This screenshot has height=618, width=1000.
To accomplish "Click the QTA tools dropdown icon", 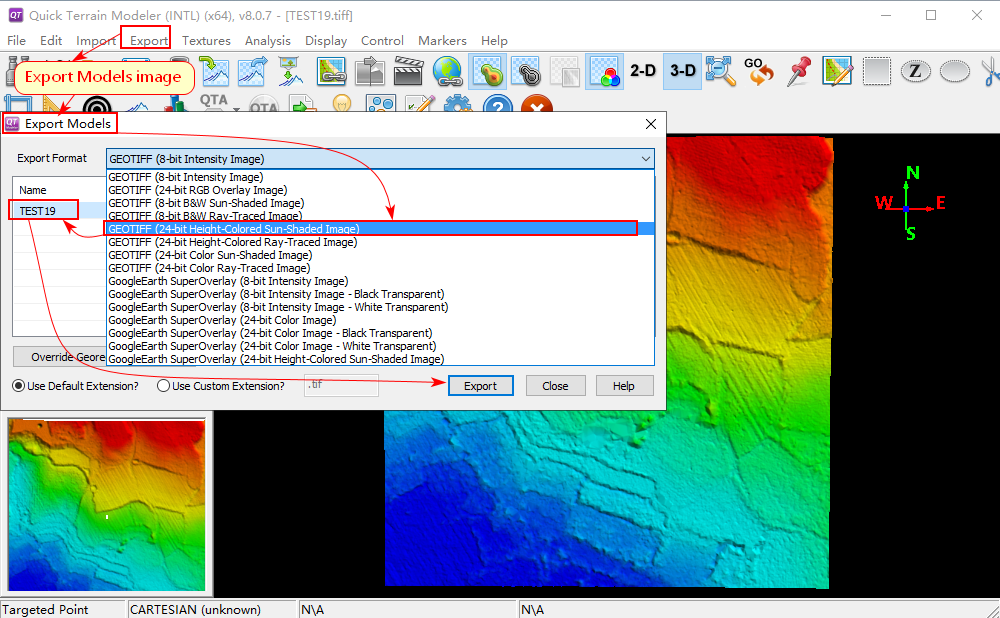I will [x=218, y=103].
